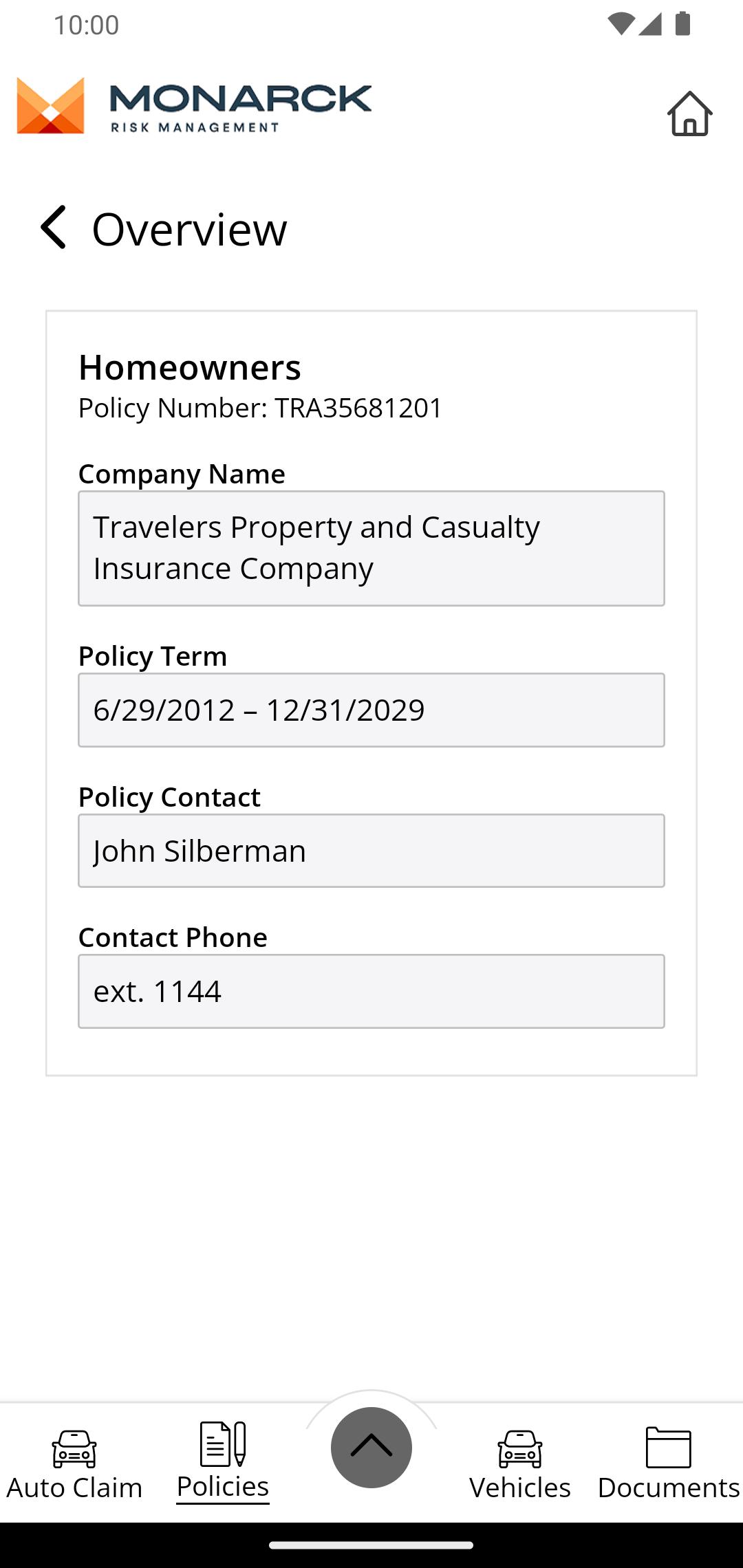Click the Company Name field

click(371, 548)
